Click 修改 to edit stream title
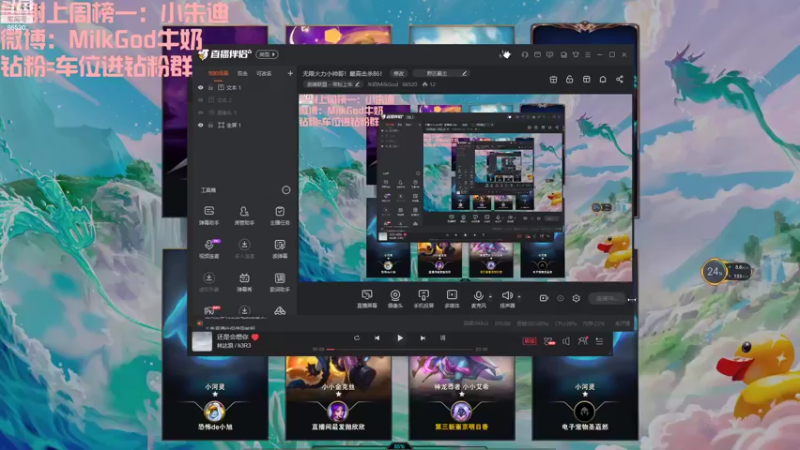Viewport: 800px width, 450px height. 398,73
